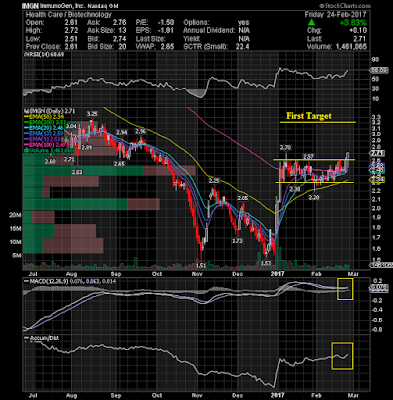Click the 'High:' value 2.72
Screen dimensions: 393x400
pos(71,31)
